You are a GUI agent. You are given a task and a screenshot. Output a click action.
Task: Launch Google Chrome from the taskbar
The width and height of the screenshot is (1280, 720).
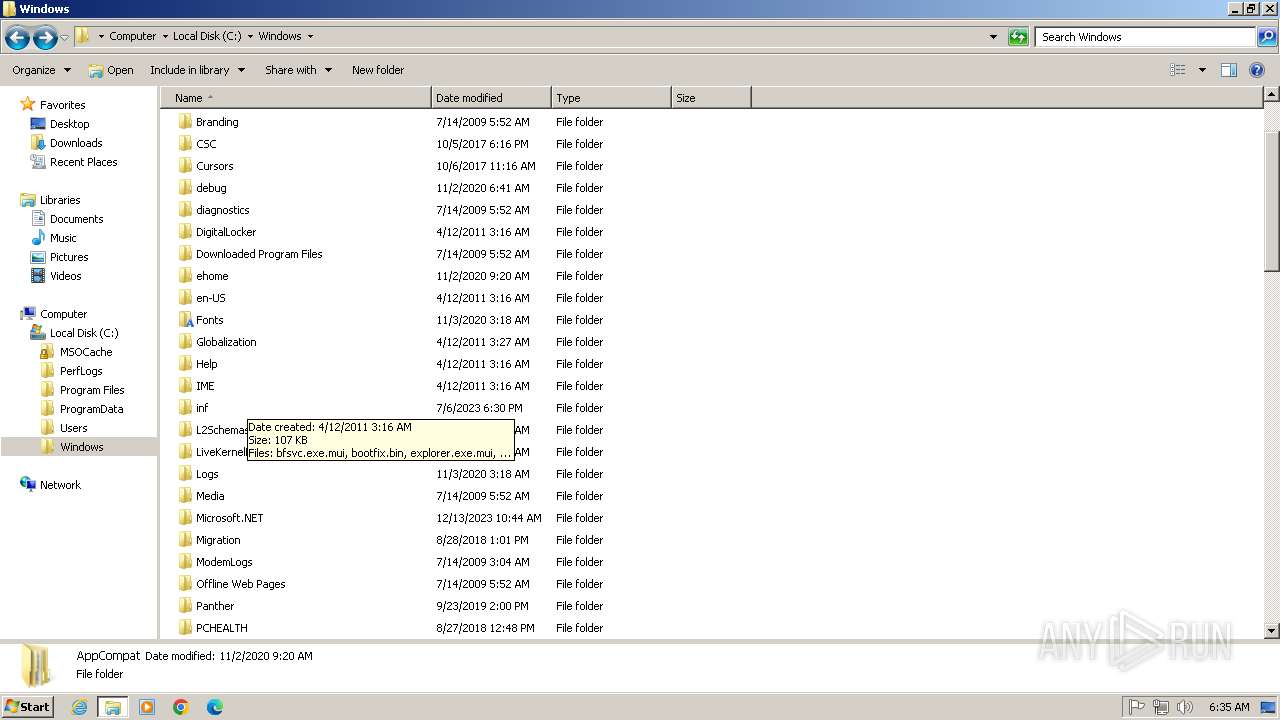click(x=181, y=707)
